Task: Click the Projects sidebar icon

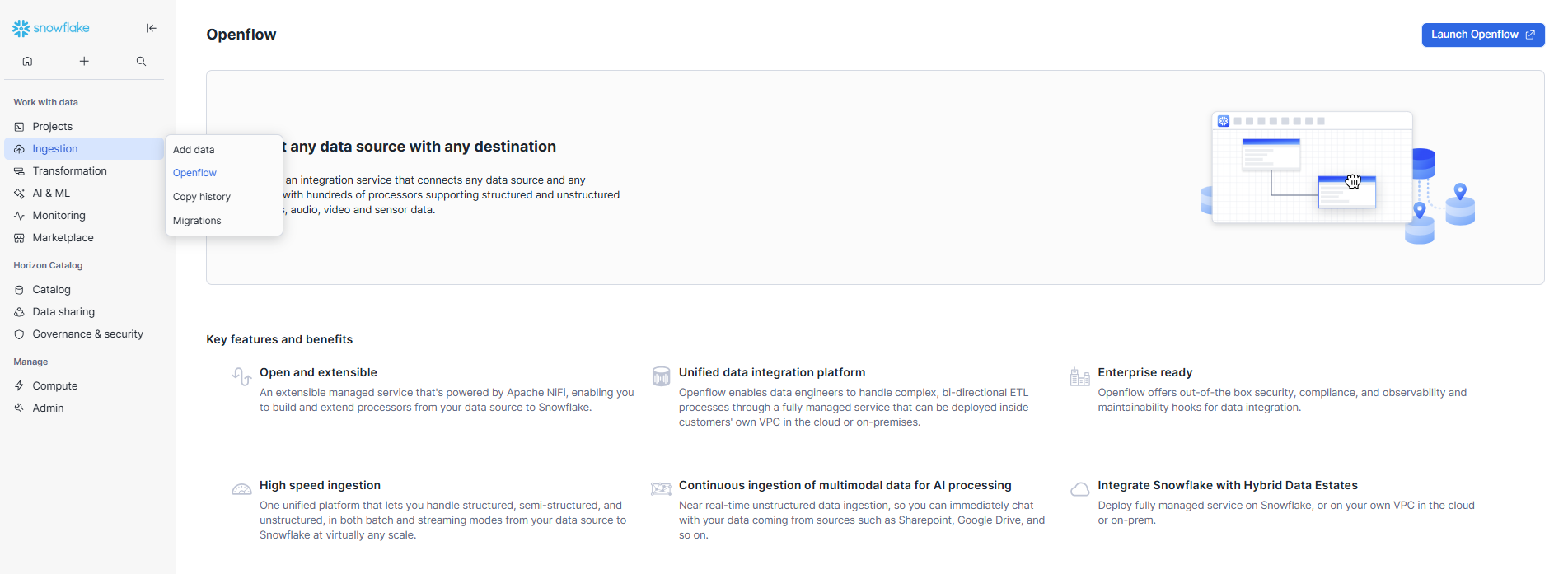Action: coord(20,127)
